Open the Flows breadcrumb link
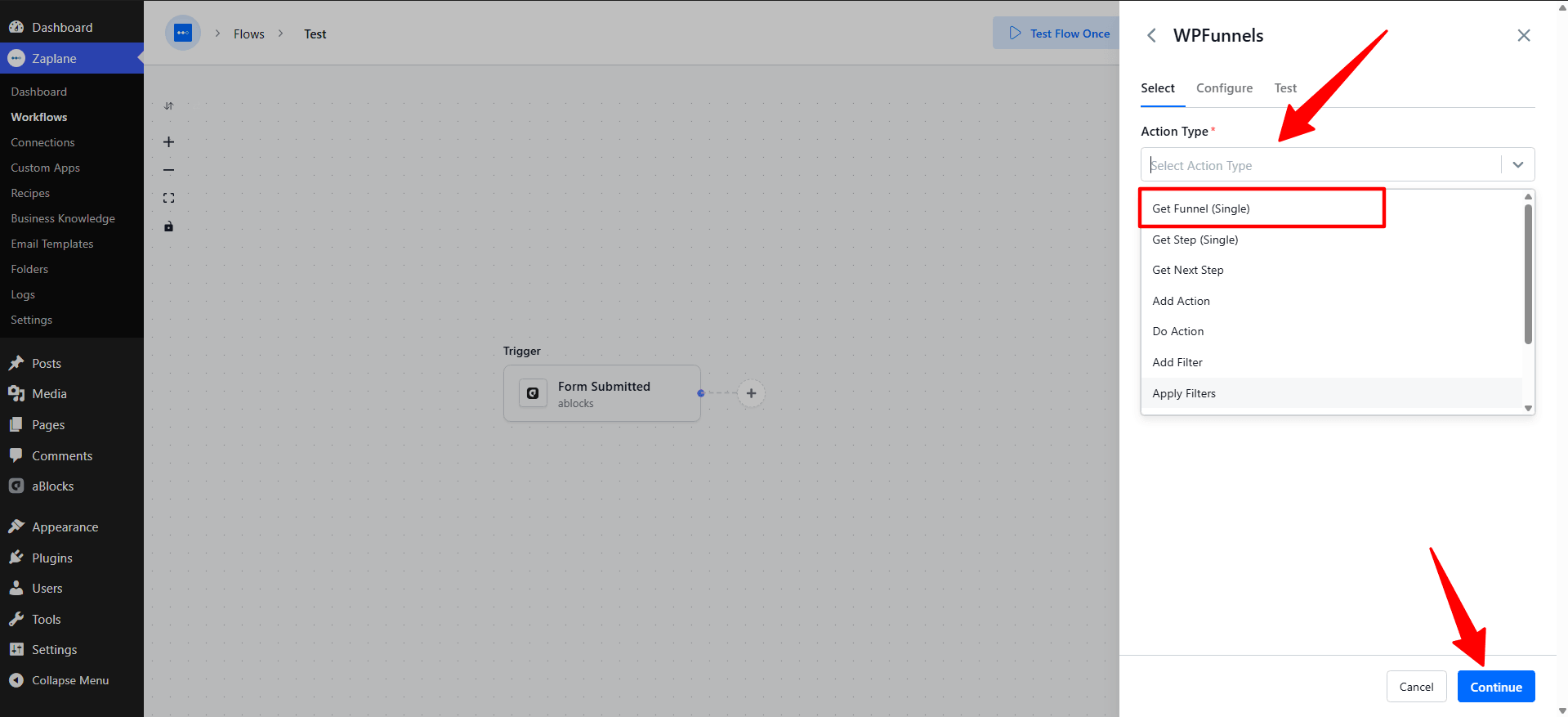This screenshot has height=717, width=1568. [x=249, y=34]
